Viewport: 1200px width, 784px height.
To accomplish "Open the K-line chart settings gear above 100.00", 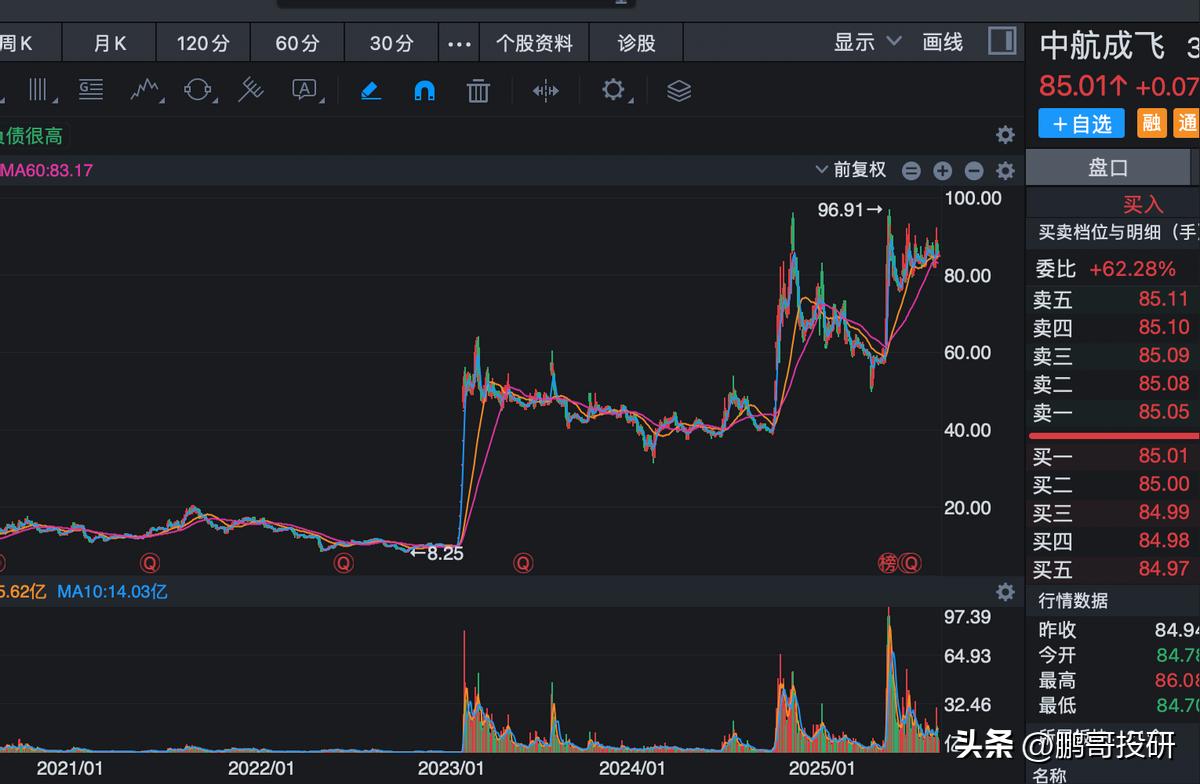I will click(x=1004, y=170).
